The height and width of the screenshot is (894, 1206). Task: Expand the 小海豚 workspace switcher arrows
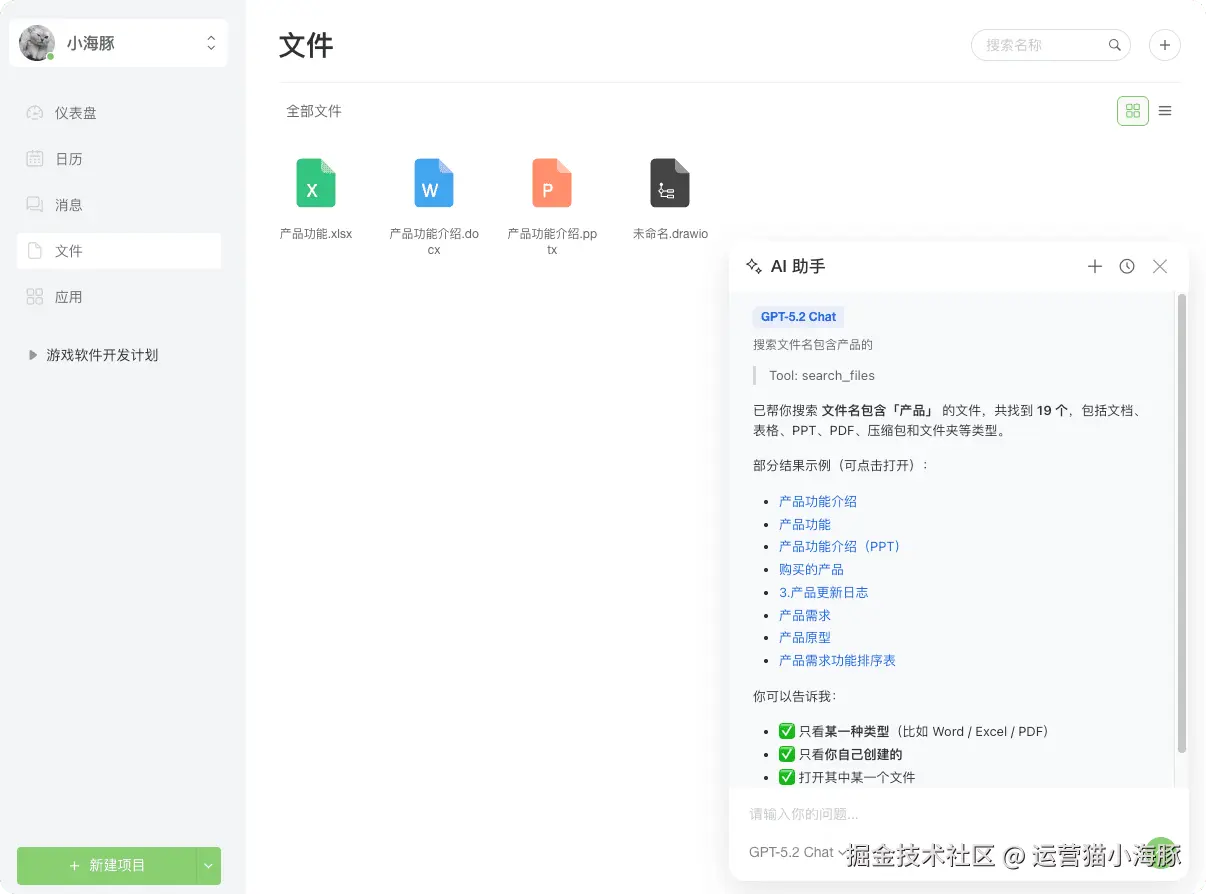click(211, 43)
